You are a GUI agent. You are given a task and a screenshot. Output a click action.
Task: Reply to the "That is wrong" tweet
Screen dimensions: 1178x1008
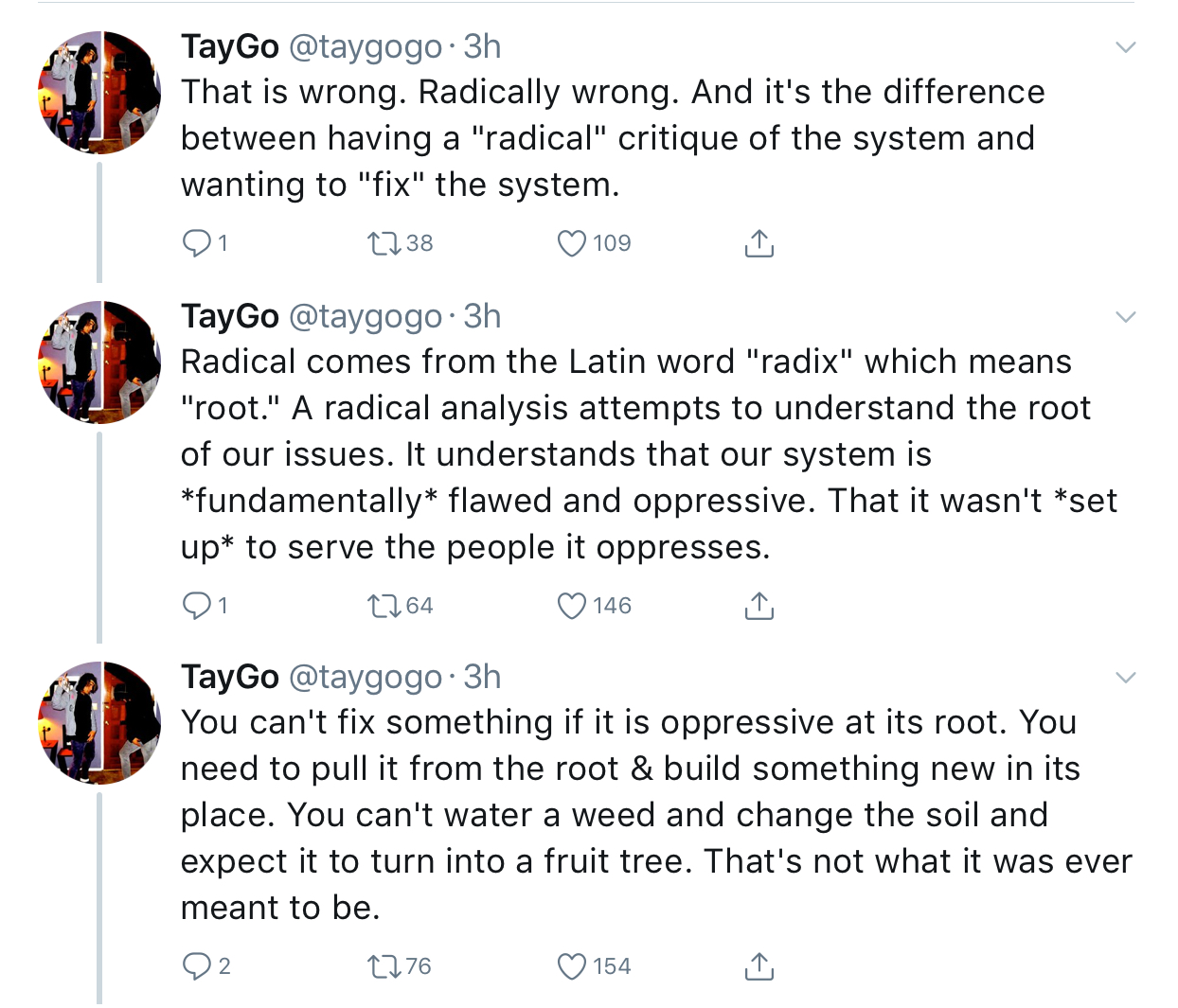pos(196,243)
